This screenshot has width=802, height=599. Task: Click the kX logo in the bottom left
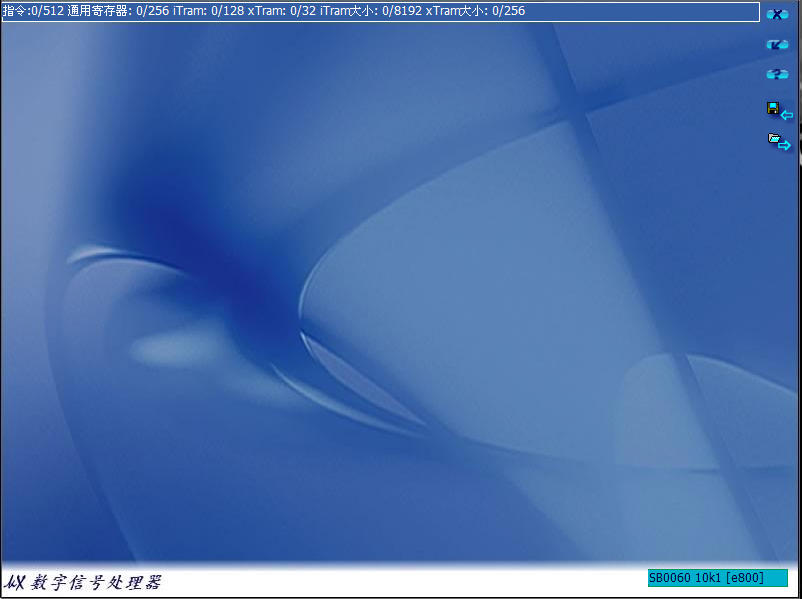point(15,582)
